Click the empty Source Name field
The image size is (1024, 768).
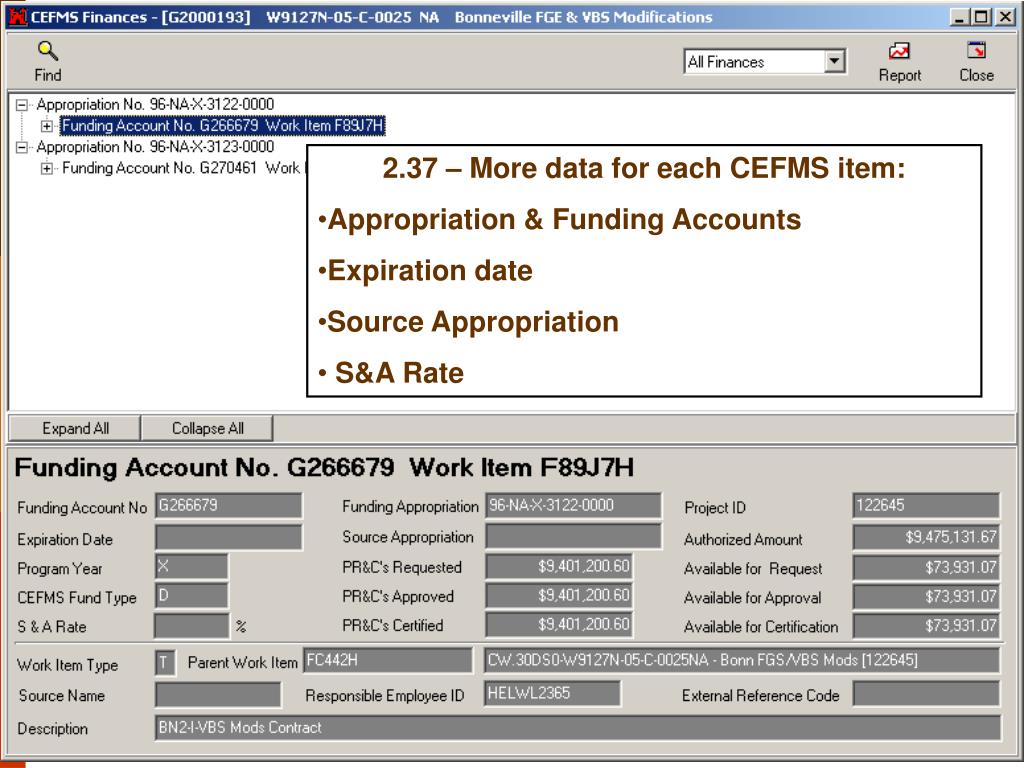point(218,694)
